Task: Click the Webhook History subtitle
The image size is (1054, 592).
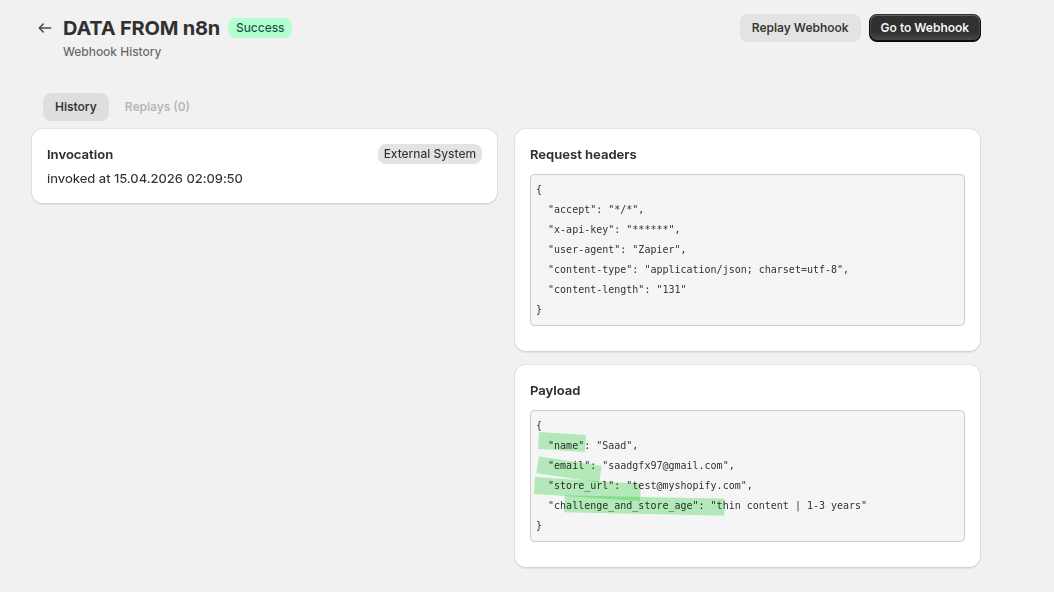Action: tap(112, 52)
